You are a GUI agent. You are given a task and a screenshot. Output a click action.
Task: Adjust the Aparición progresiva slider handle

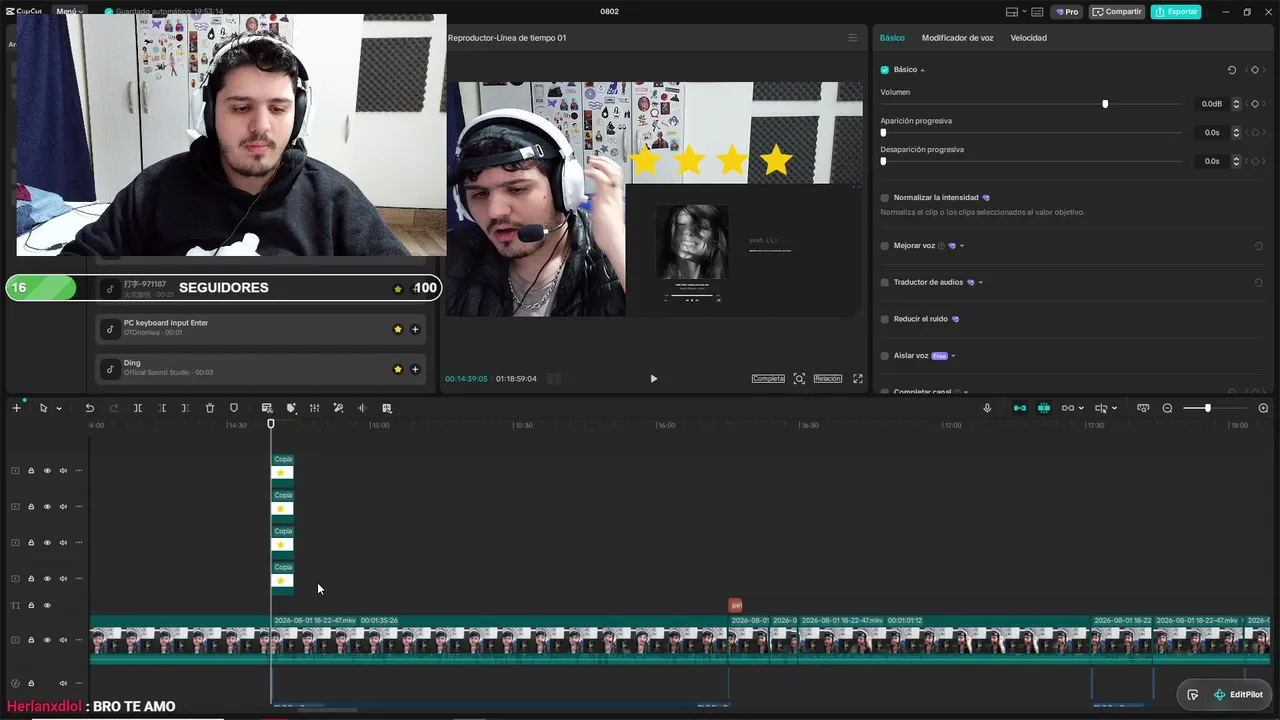tap(883, 132)
